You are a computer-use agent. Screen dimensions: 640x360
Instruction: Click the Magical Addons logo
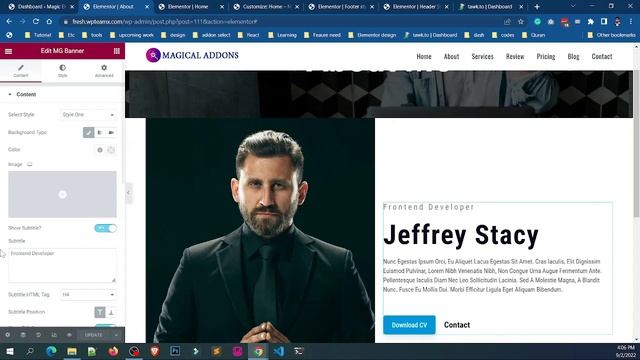[192, 55]
